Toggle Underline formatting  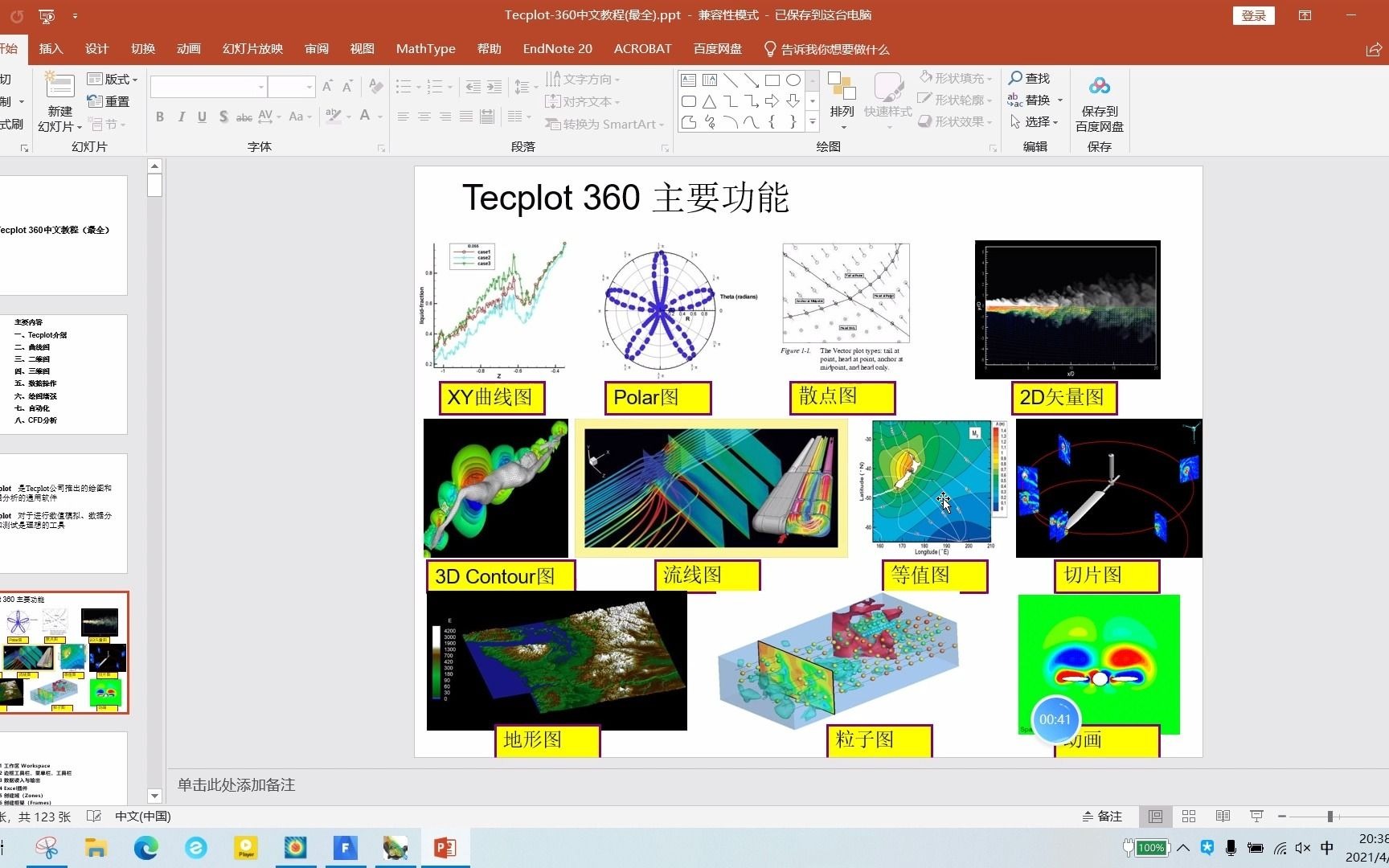202,117
